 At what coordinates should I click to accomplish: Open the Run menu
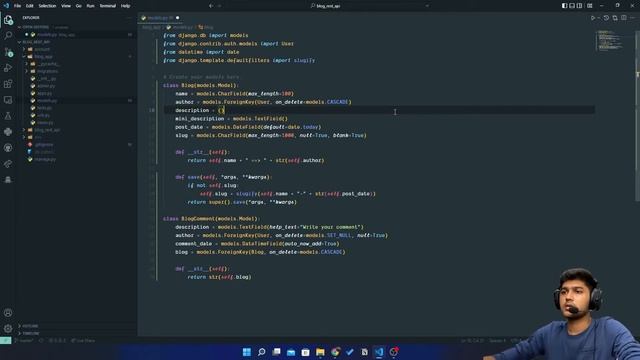click(x=91, y=6)
